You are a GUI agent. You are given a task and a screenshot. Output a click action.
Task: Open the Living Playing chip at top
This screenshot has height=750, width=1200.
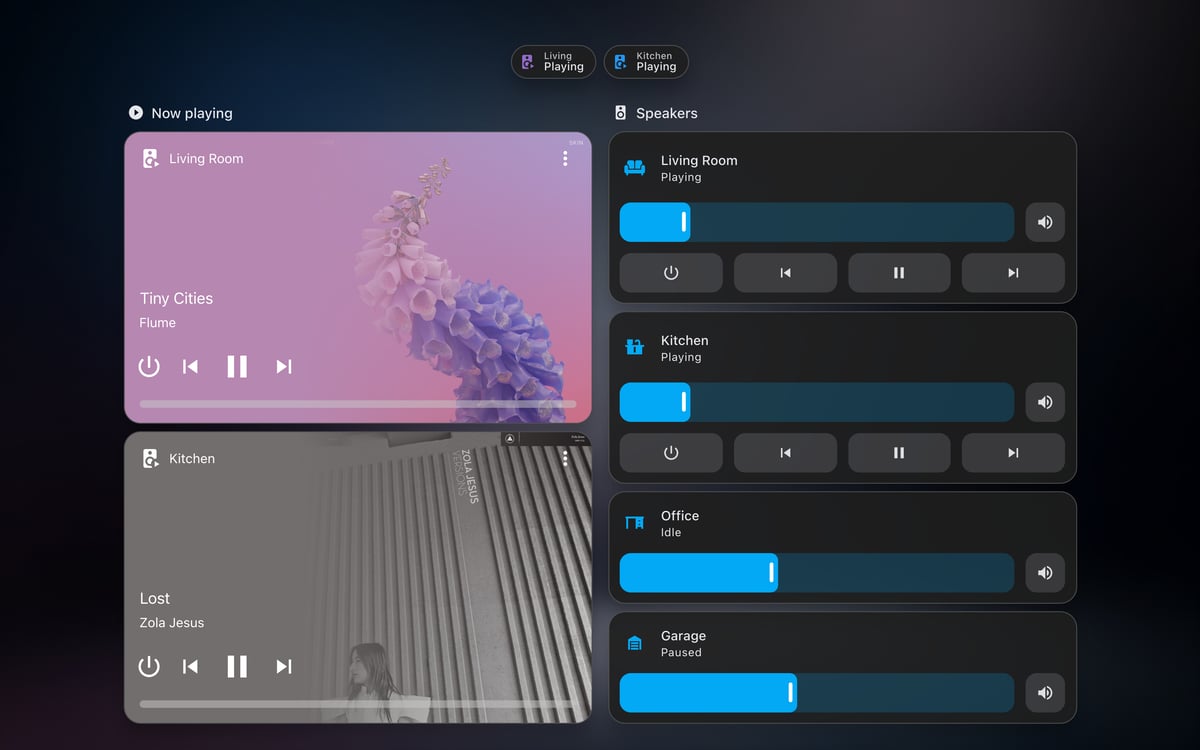(x=553, y=62)
